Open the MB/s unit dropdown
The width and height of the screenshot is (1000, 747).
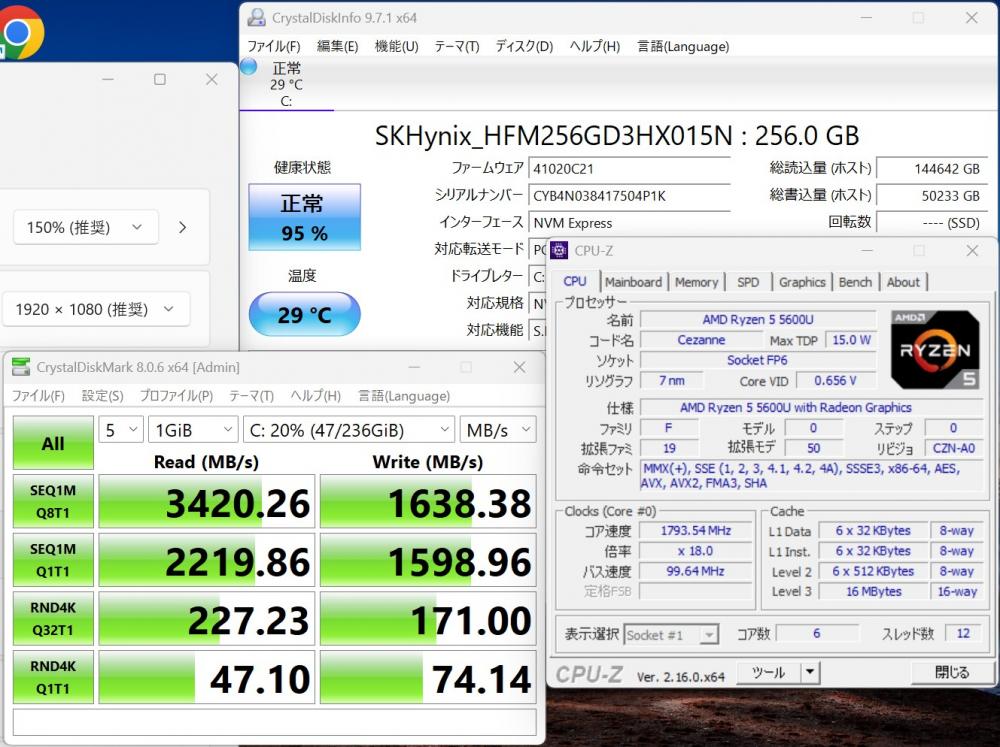[497, 430]
